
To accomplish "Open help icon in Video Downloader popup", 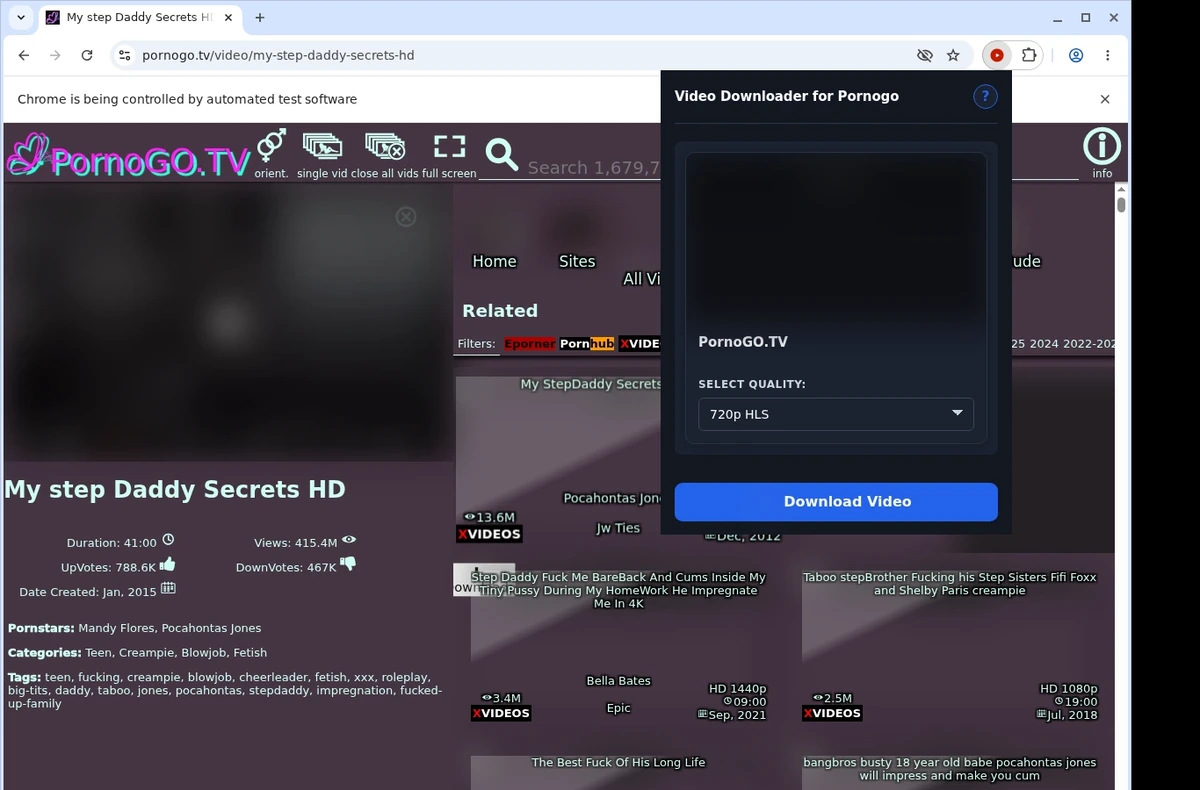I will click(x=985, y=96).
